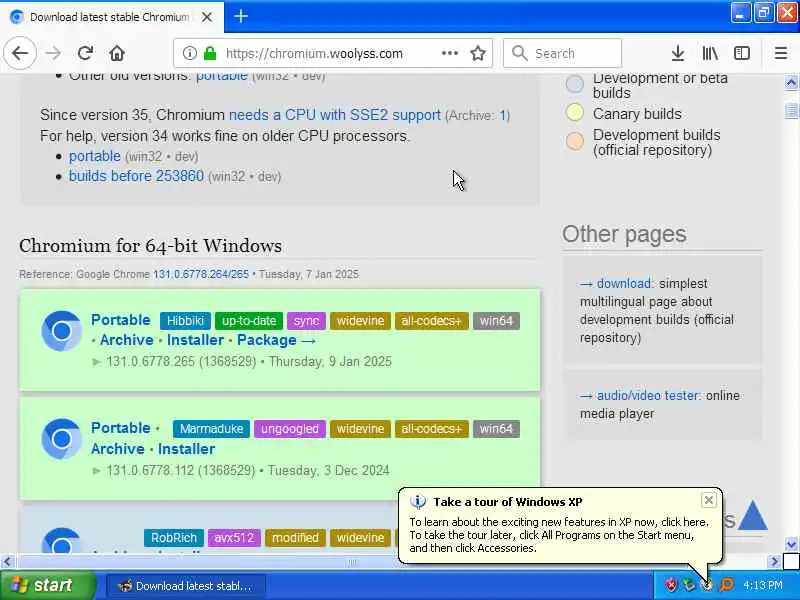Click the up-to-date tag
The width and height of the screenshot is (800, 600).
pos(249,321)
